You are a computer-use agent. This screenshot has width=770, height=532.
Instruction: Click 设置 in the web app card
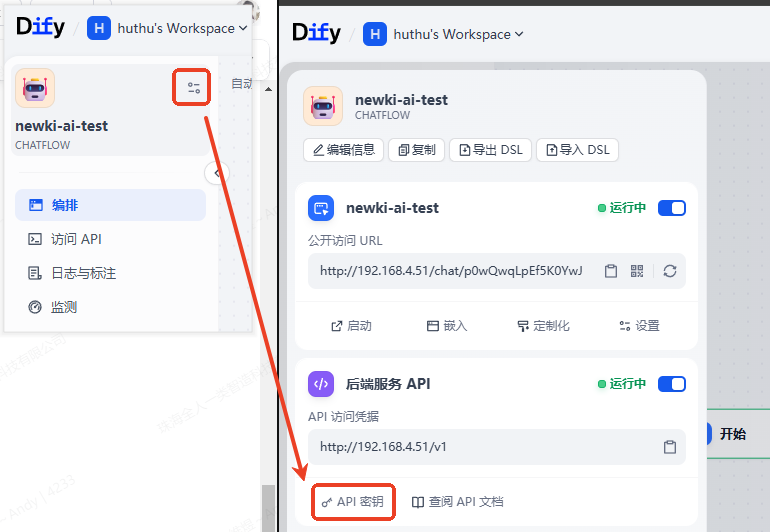coord(639,326)
